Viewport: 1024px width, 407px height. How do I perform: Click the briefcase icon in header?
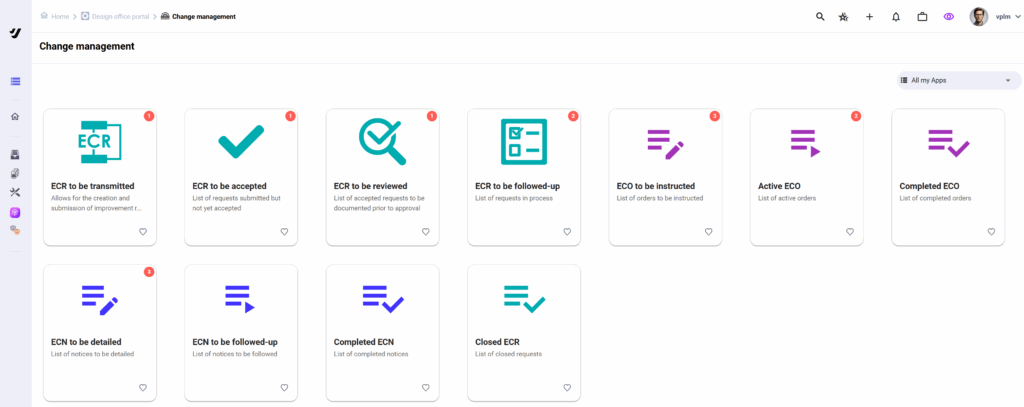(x=922, y=17)
